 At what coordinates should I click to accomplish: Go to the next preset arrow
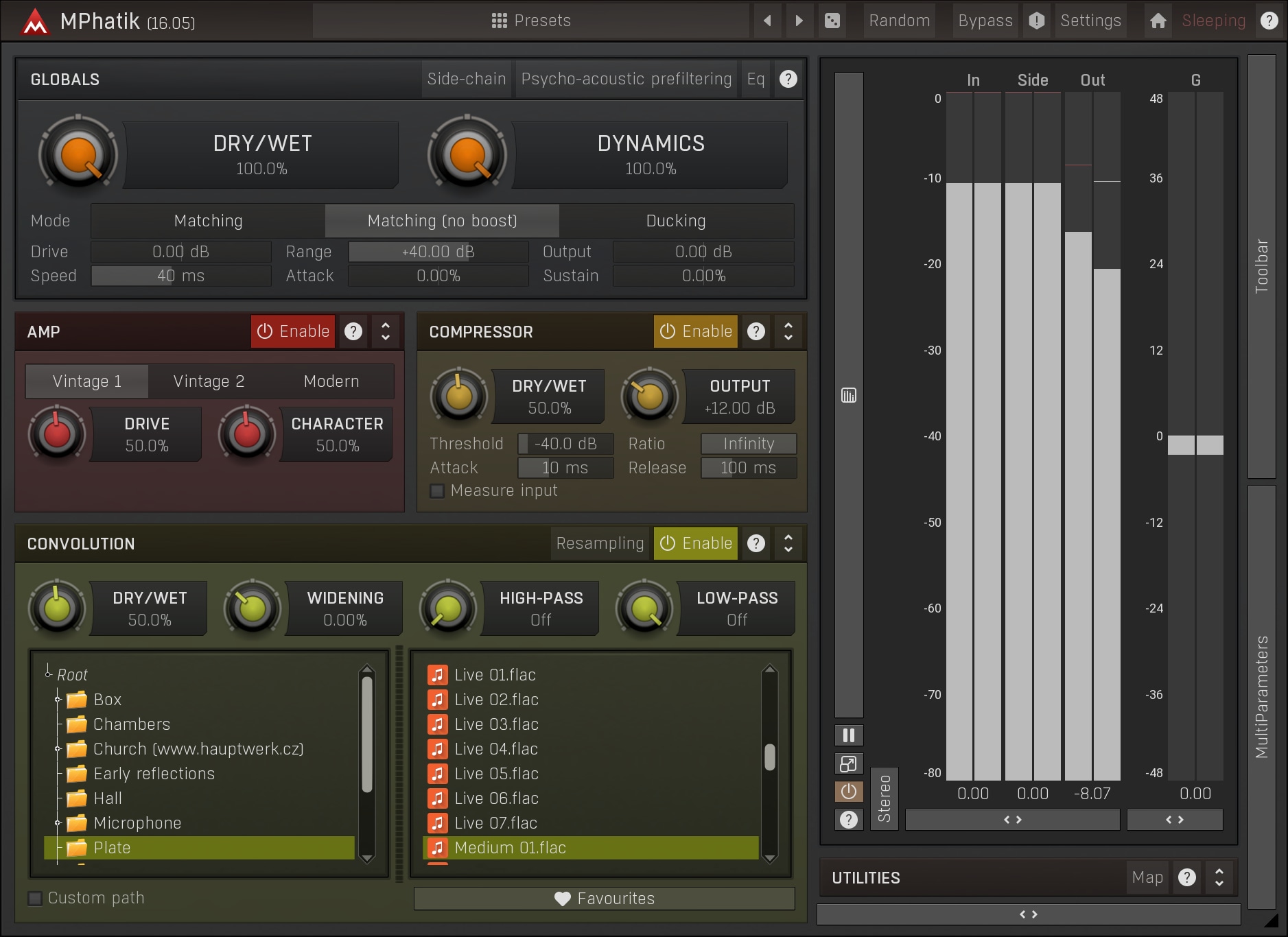(x=799, y=21)
